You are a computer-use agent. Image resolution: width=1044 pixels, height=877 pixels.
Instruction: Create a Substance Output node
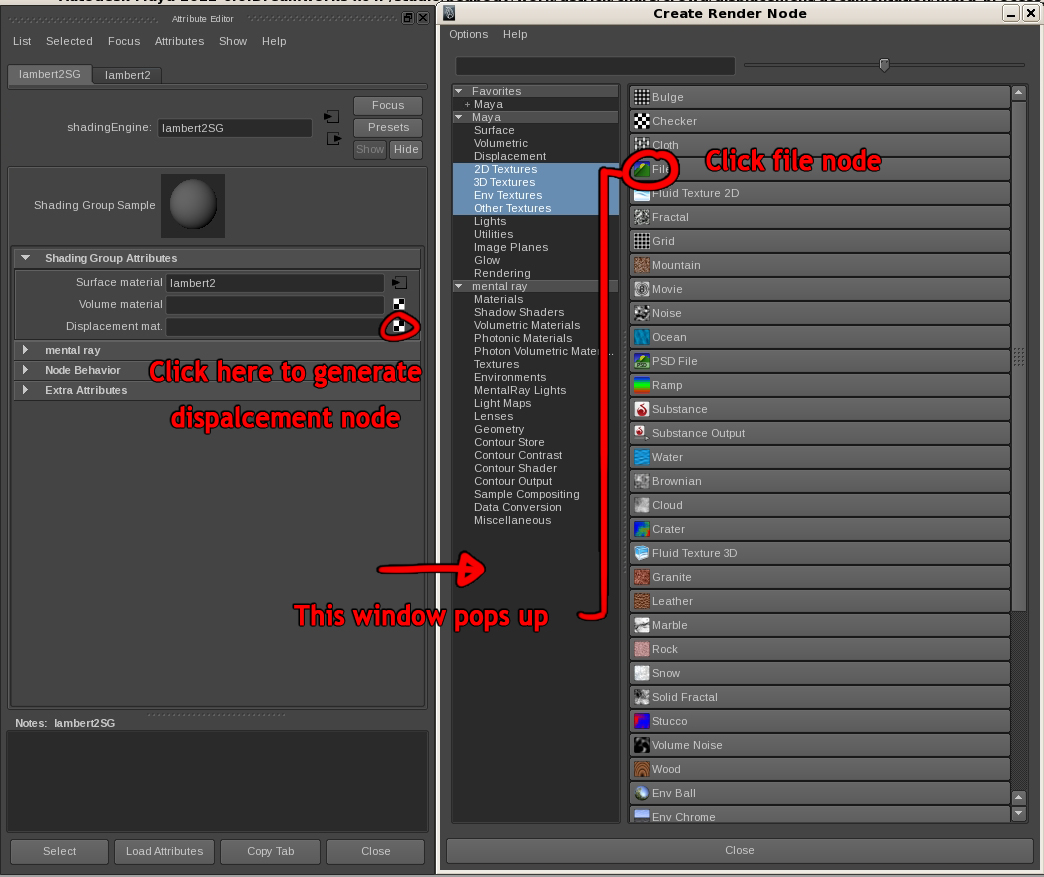(x=820, y=433)
